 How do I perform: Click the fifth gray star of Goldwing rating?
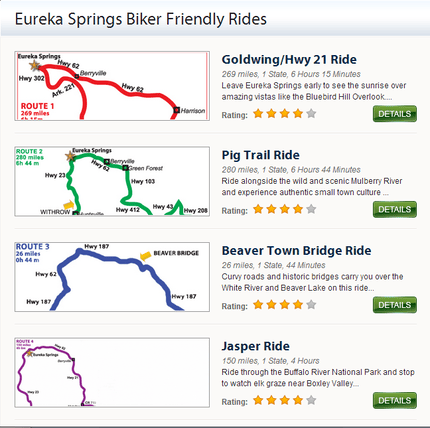pos(311,114)
